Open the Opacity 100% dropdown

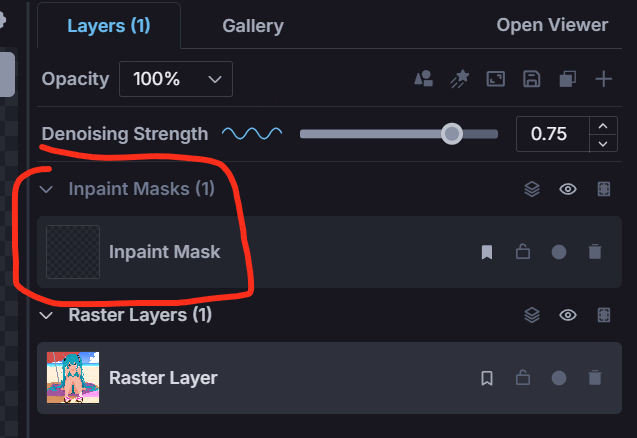click(x=176, y=79)
